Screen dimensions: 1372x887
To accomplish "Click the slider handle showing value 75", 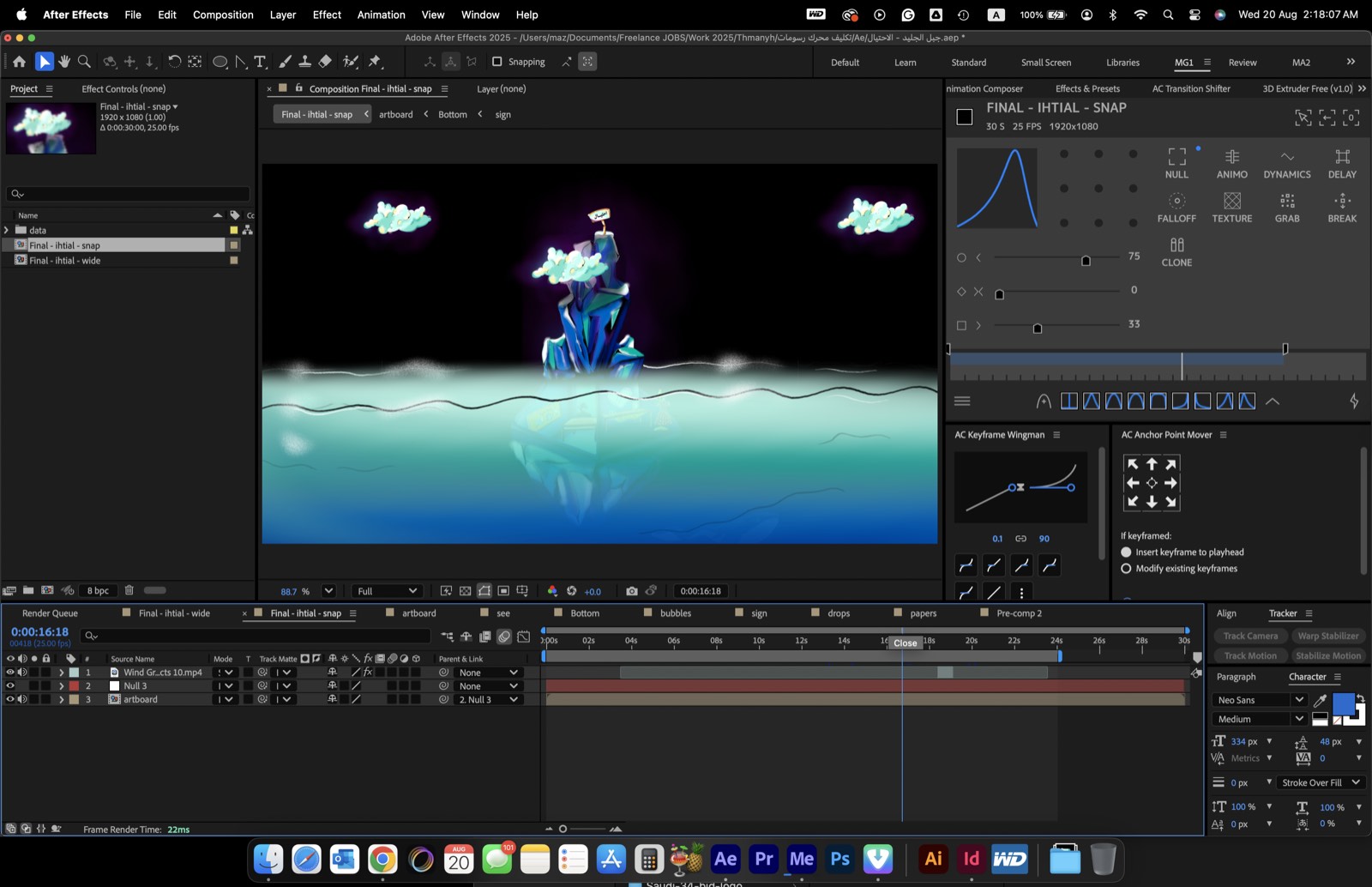I will pyautogui.click(x=1086, y=261).
